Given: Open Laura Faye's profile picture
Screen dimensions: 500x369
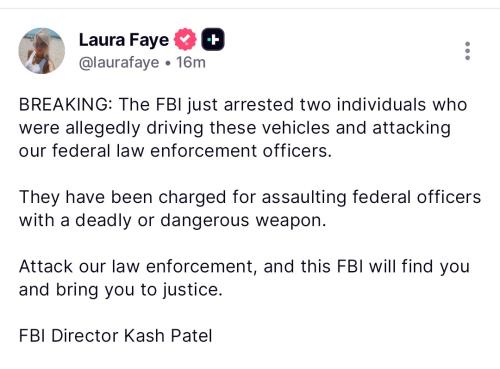Looking at the screenshot, I should [42, 51].
